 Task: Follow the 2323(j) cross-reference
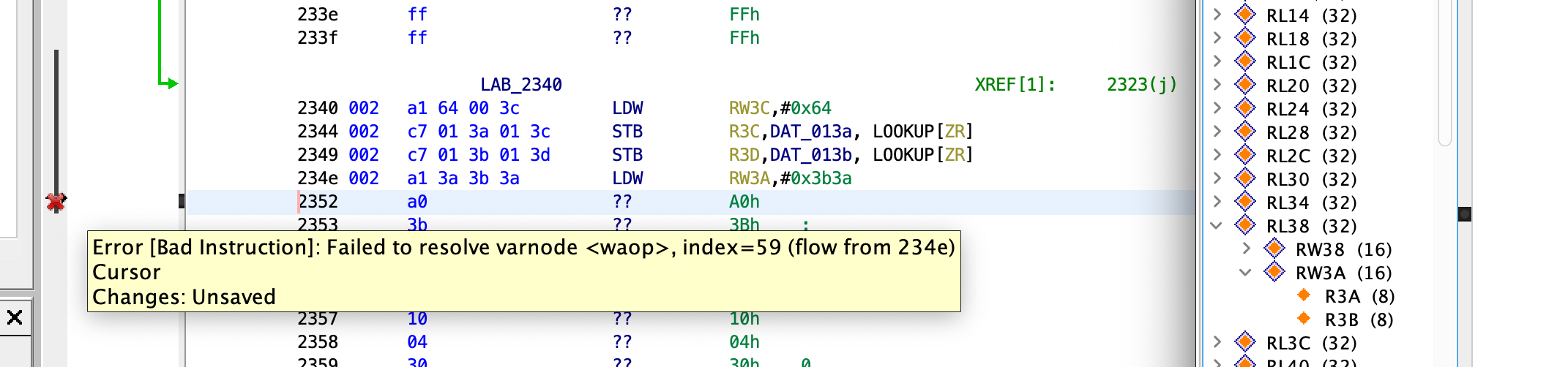tap(1141, 85)
